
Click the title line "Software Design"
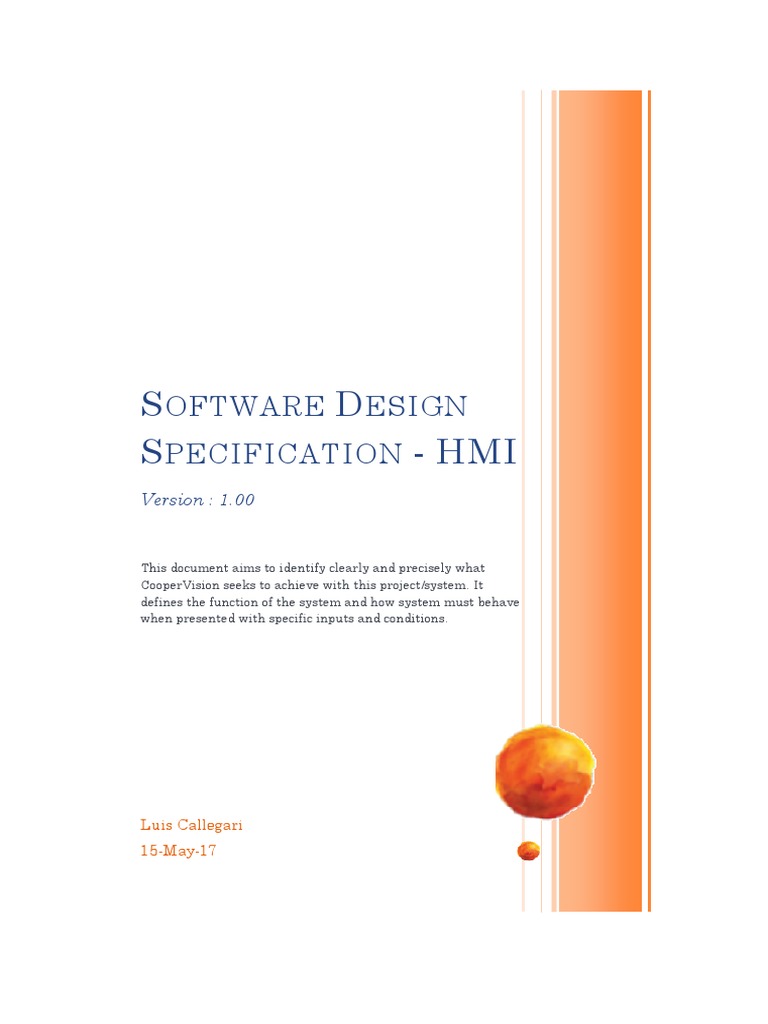pyautogui.click(x=304, y=404)
